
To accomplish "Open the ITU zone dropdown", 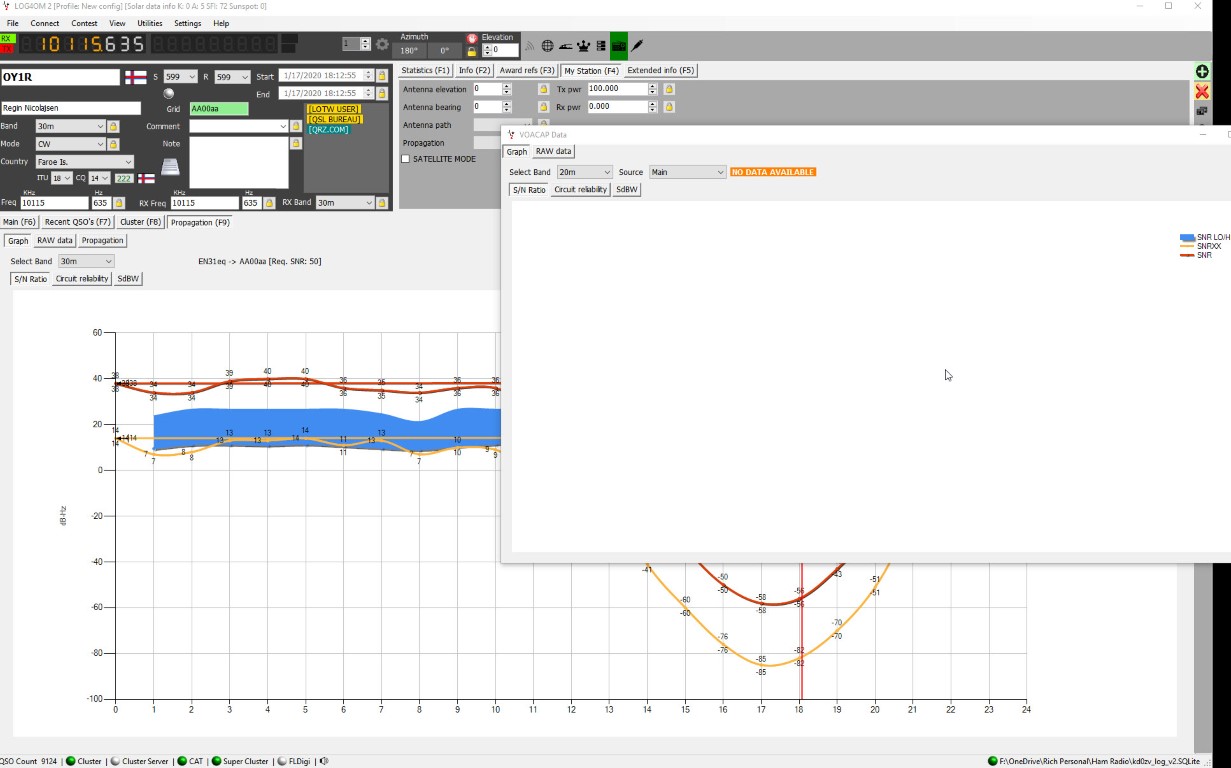I will click(62, 179).
